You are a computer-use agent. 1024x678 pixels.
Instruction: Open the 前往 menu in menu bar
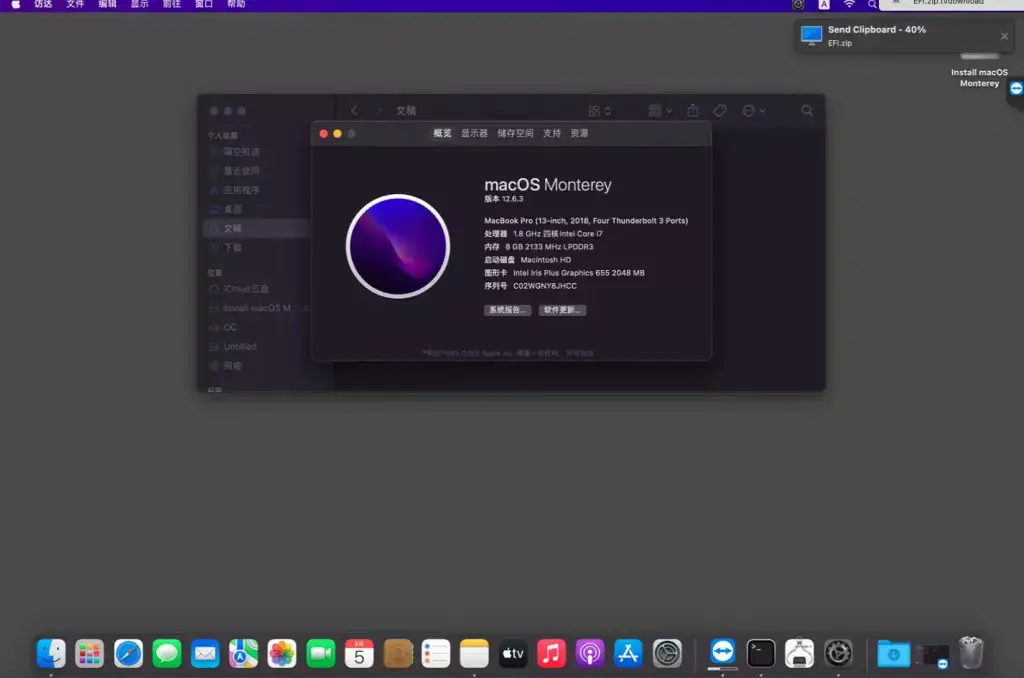pos(172,4)
